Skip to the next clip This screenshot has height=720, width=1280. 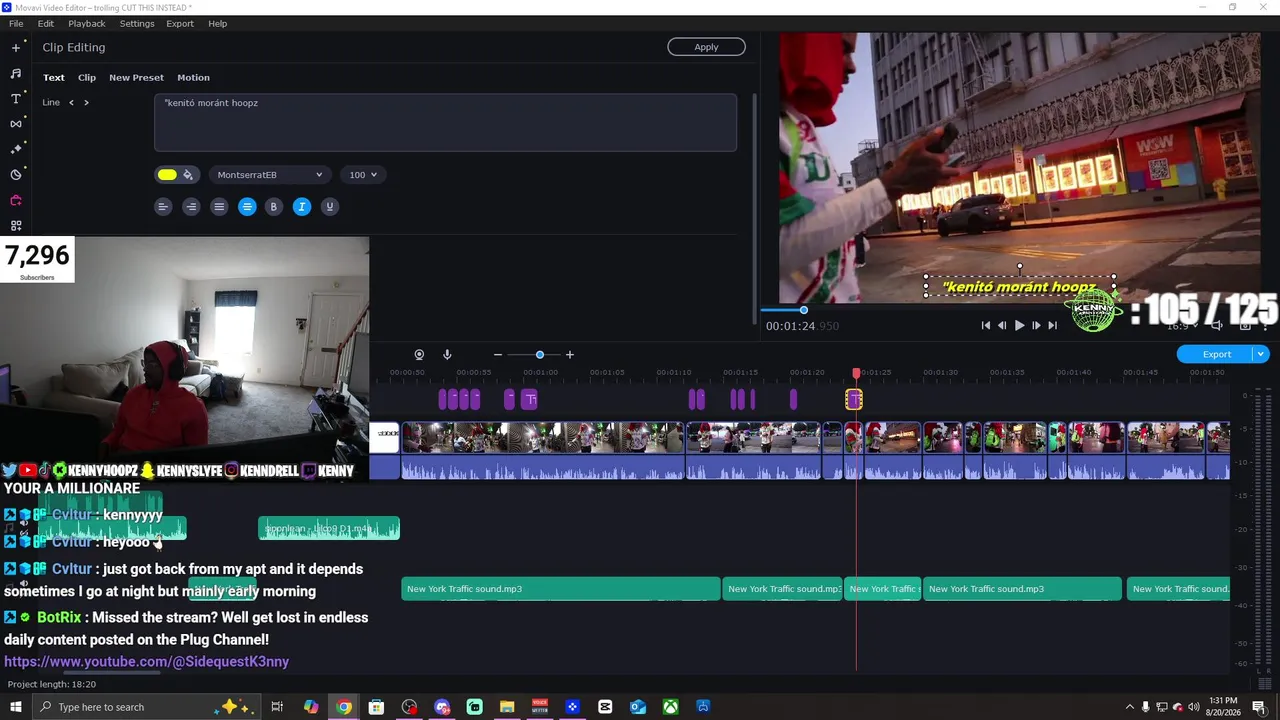[x=1052, y=325]
